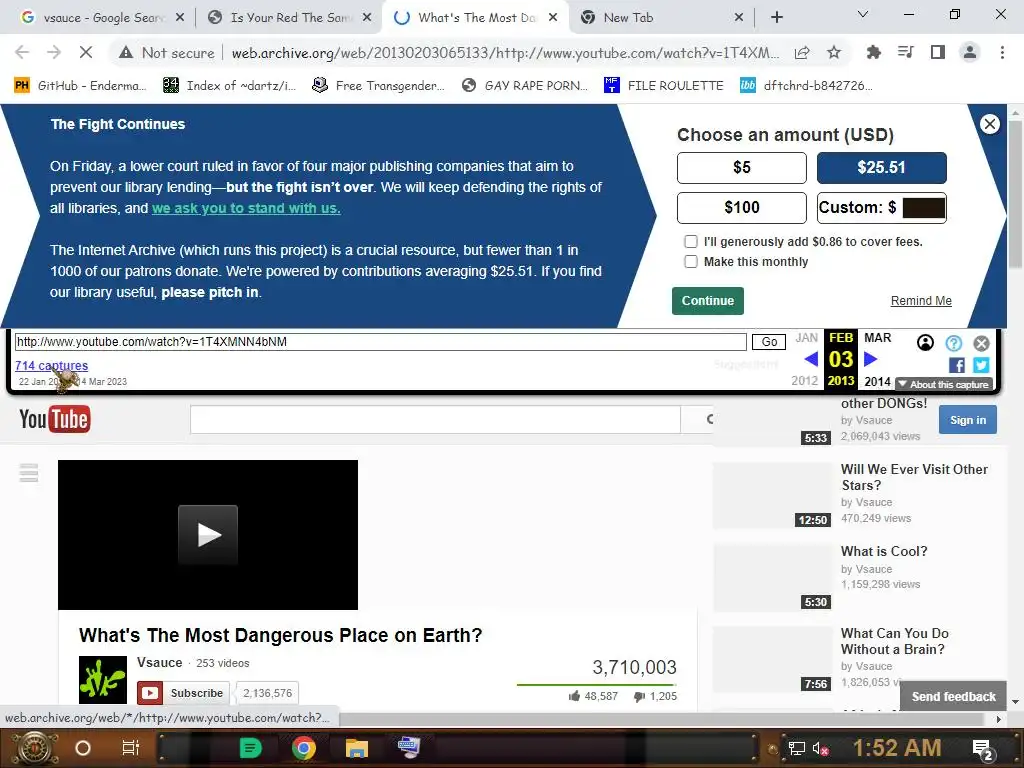
Task: Close the Wayback toolbar with X icon
Action: tap(981, 343)
